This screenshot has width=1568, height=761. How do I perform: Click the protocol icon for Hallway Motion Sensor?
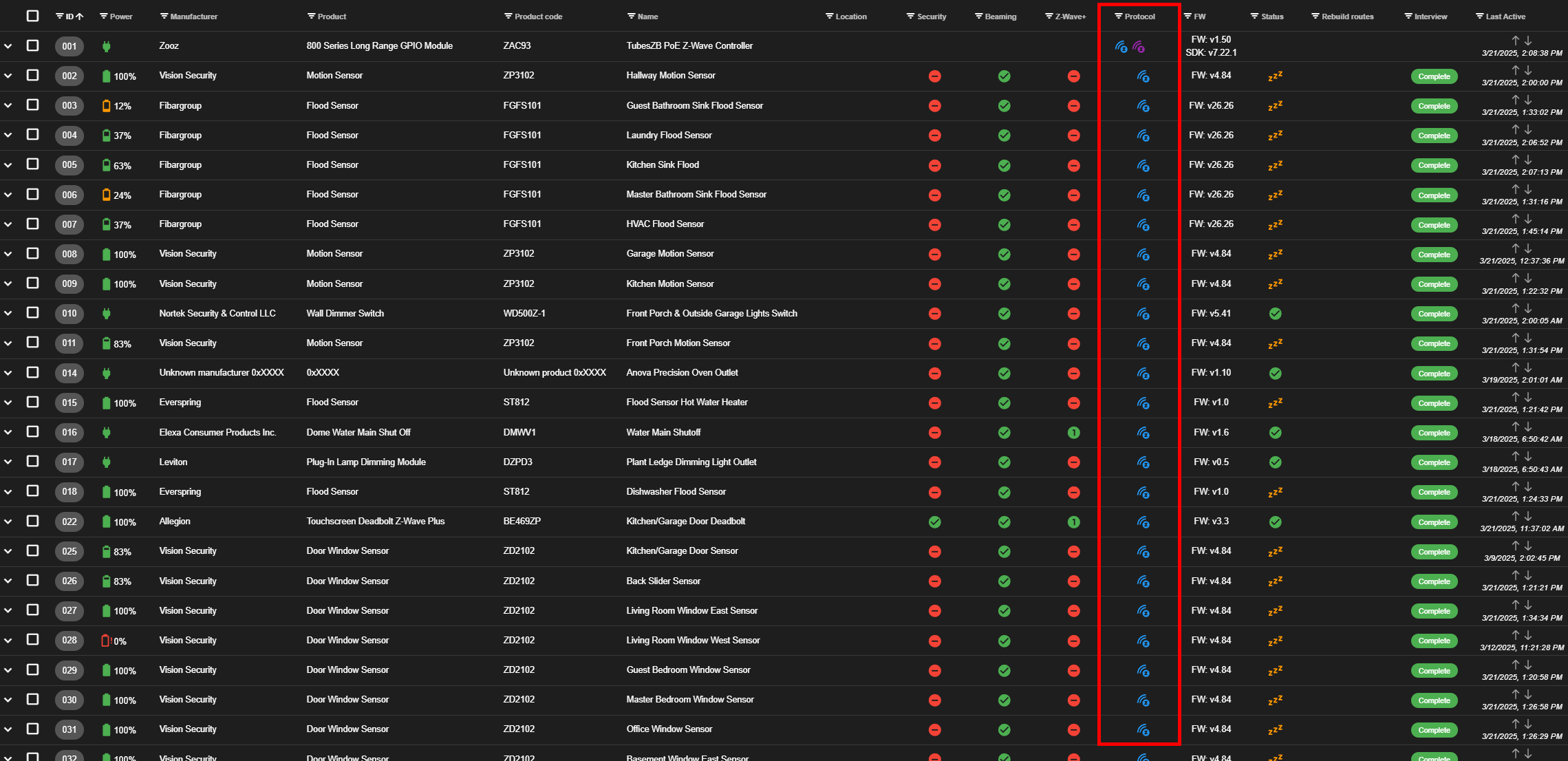(1143, 76)
